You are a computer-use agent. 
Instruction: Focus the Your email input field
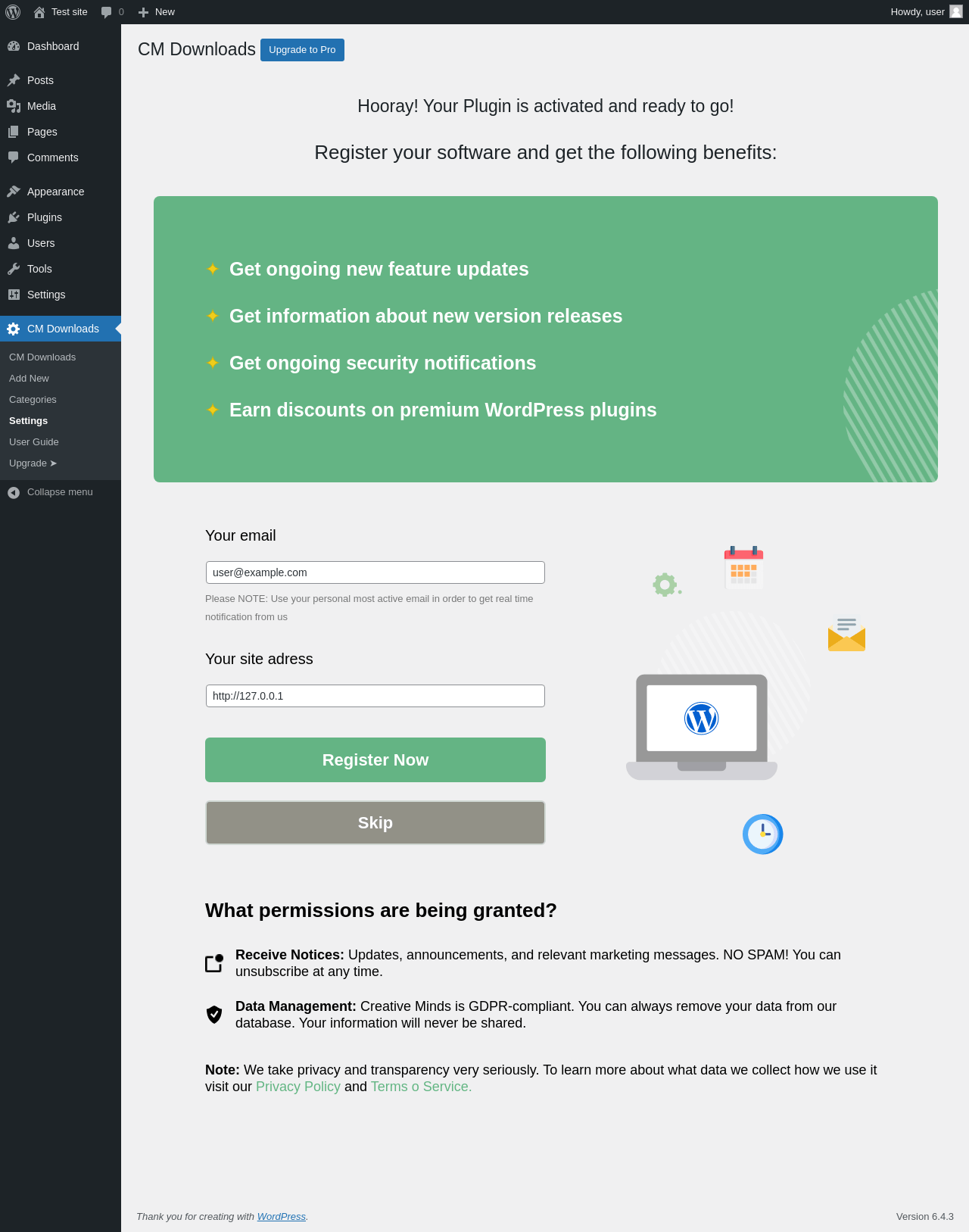(x=375, y=572)
